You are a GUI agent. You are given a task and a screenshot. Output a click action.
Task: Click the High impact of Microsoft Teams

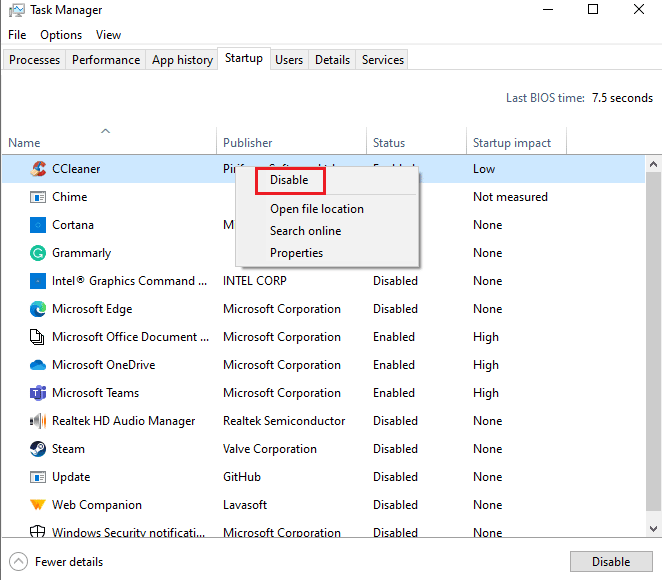click(x=486, y=393)
